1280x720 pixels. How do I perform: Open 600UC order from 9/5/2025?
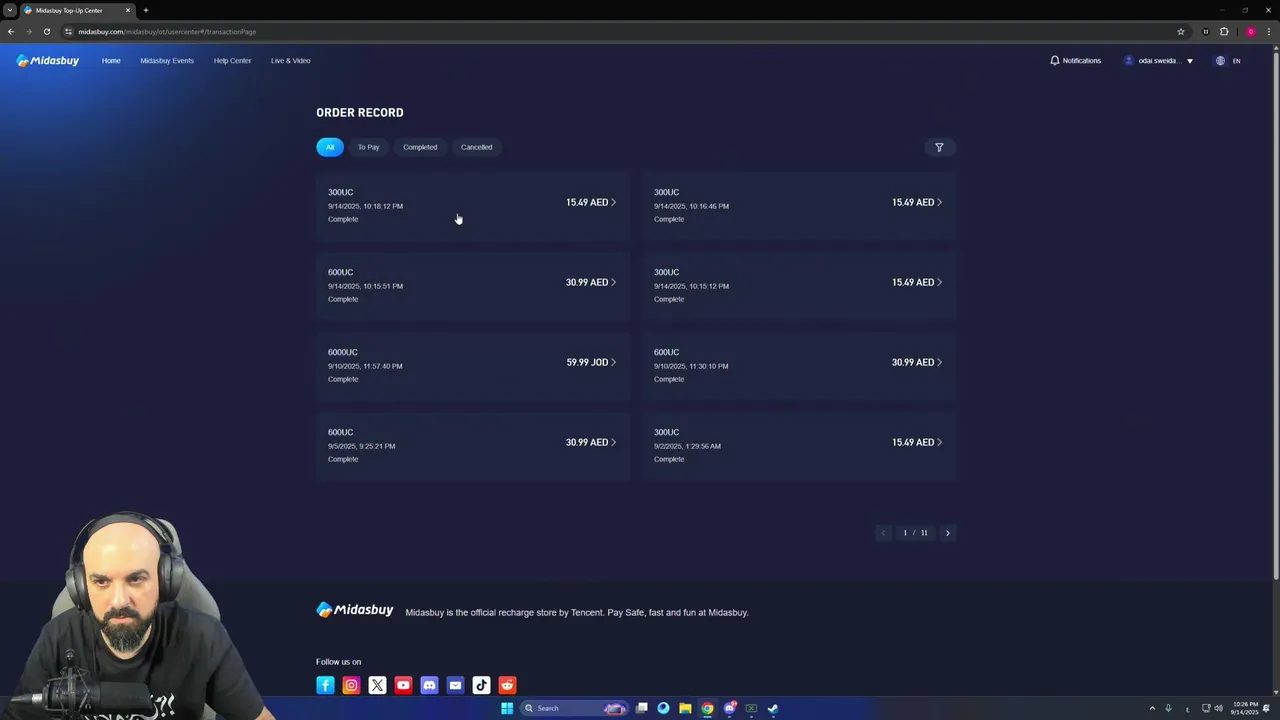coord(473,445)
